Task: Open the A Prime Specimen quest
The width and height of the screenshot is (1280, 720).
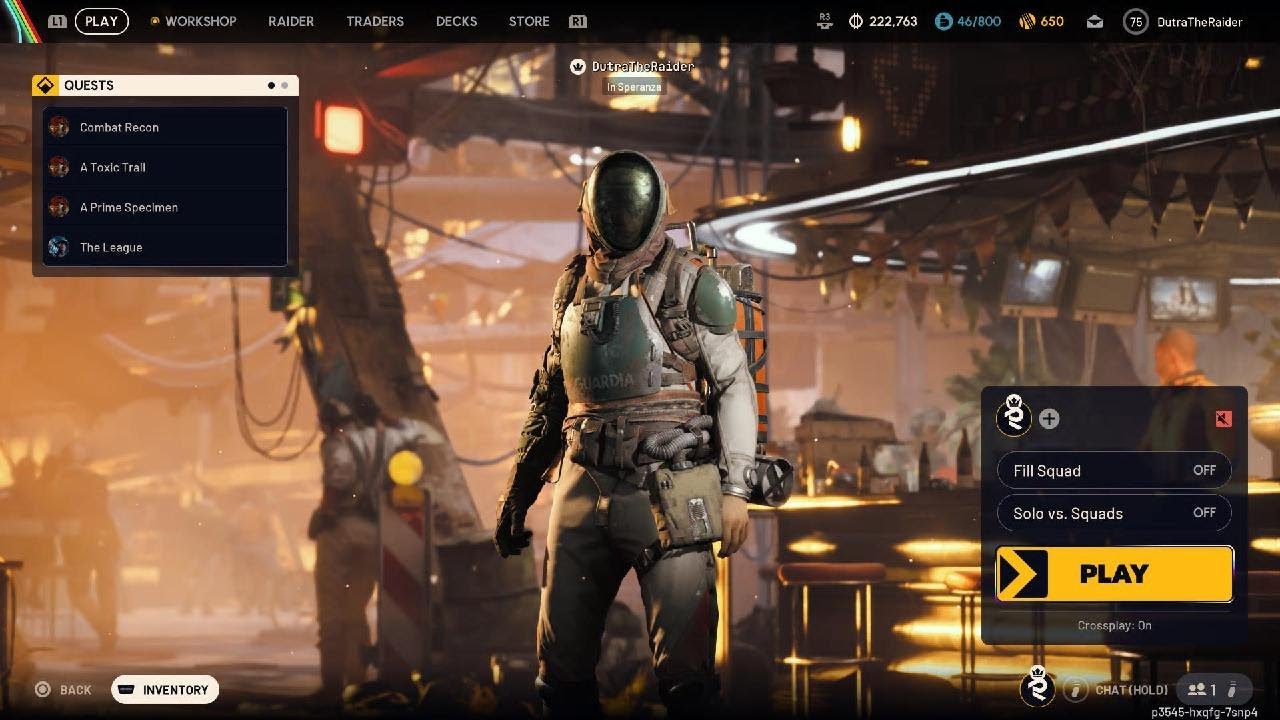Action: (x=165, y=207)
